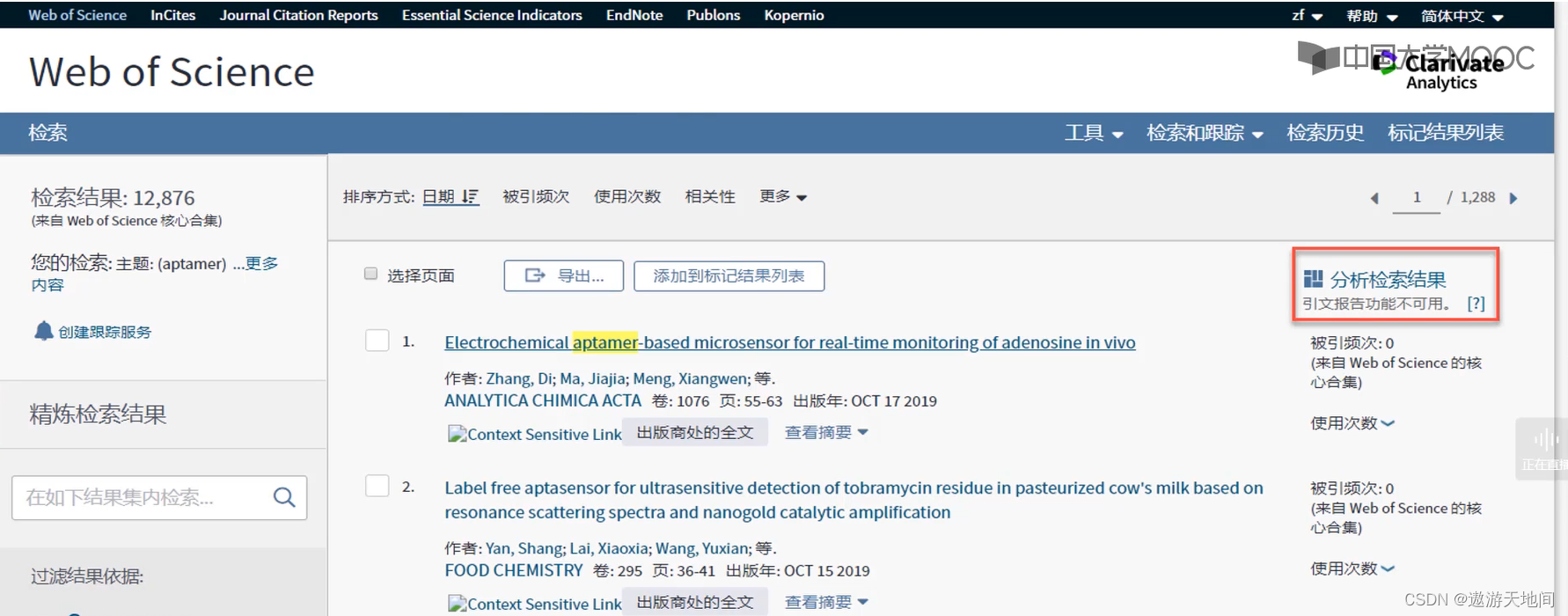
Task: Expand 查看摘要 for the adenosine microsensor article
Action: click(826, 432)
